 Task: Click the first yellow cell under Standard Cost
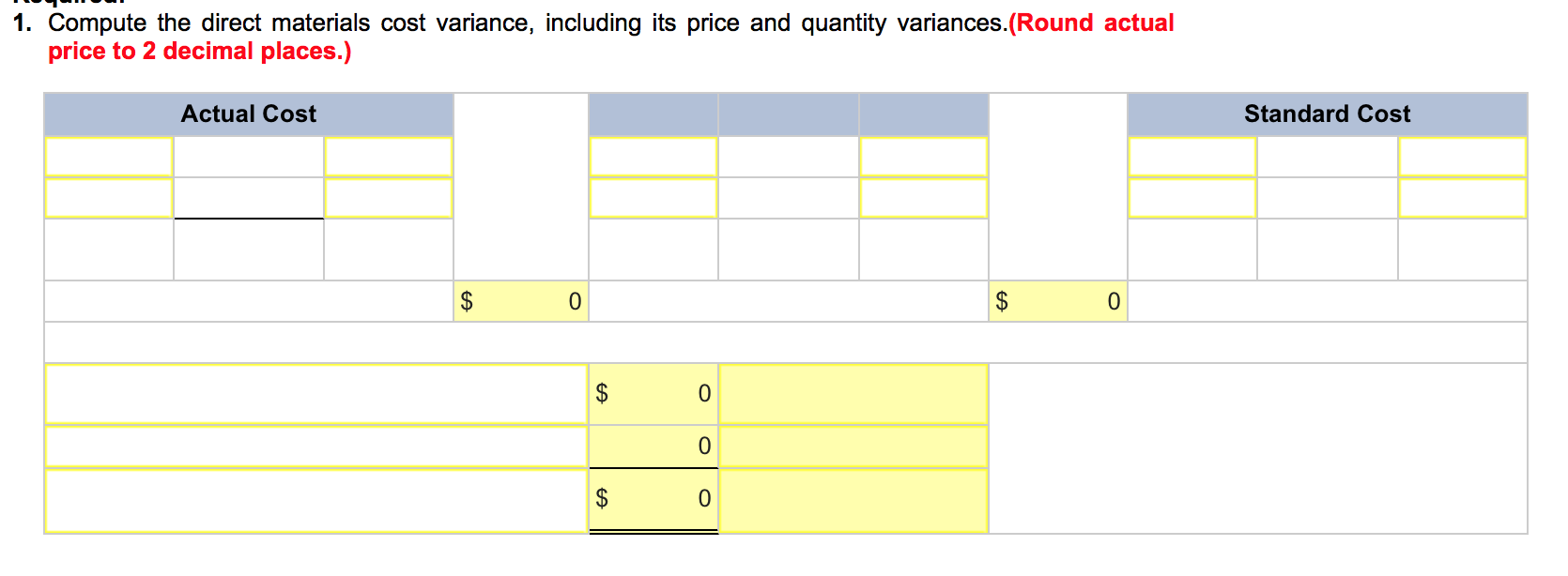pos(1192,156)
